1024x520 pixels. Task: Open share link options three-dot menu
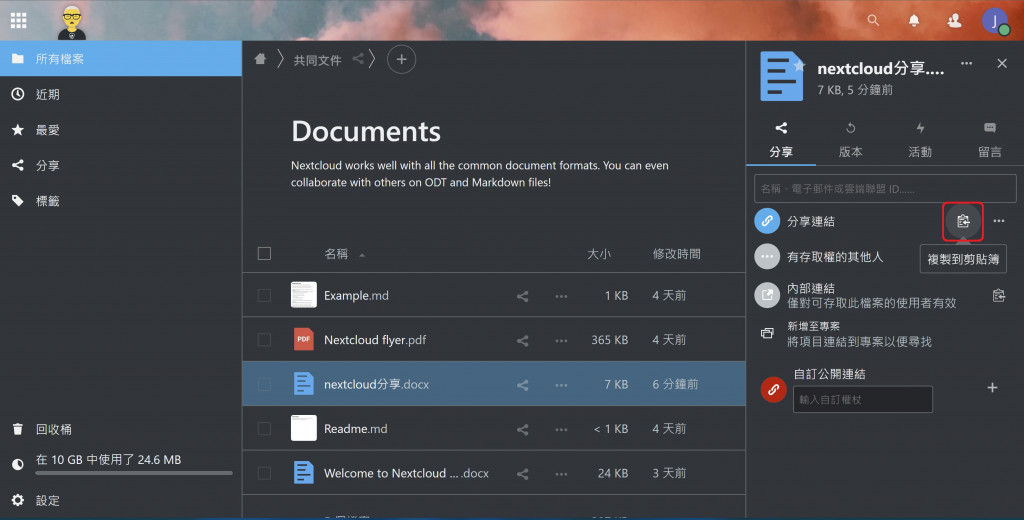999,221
